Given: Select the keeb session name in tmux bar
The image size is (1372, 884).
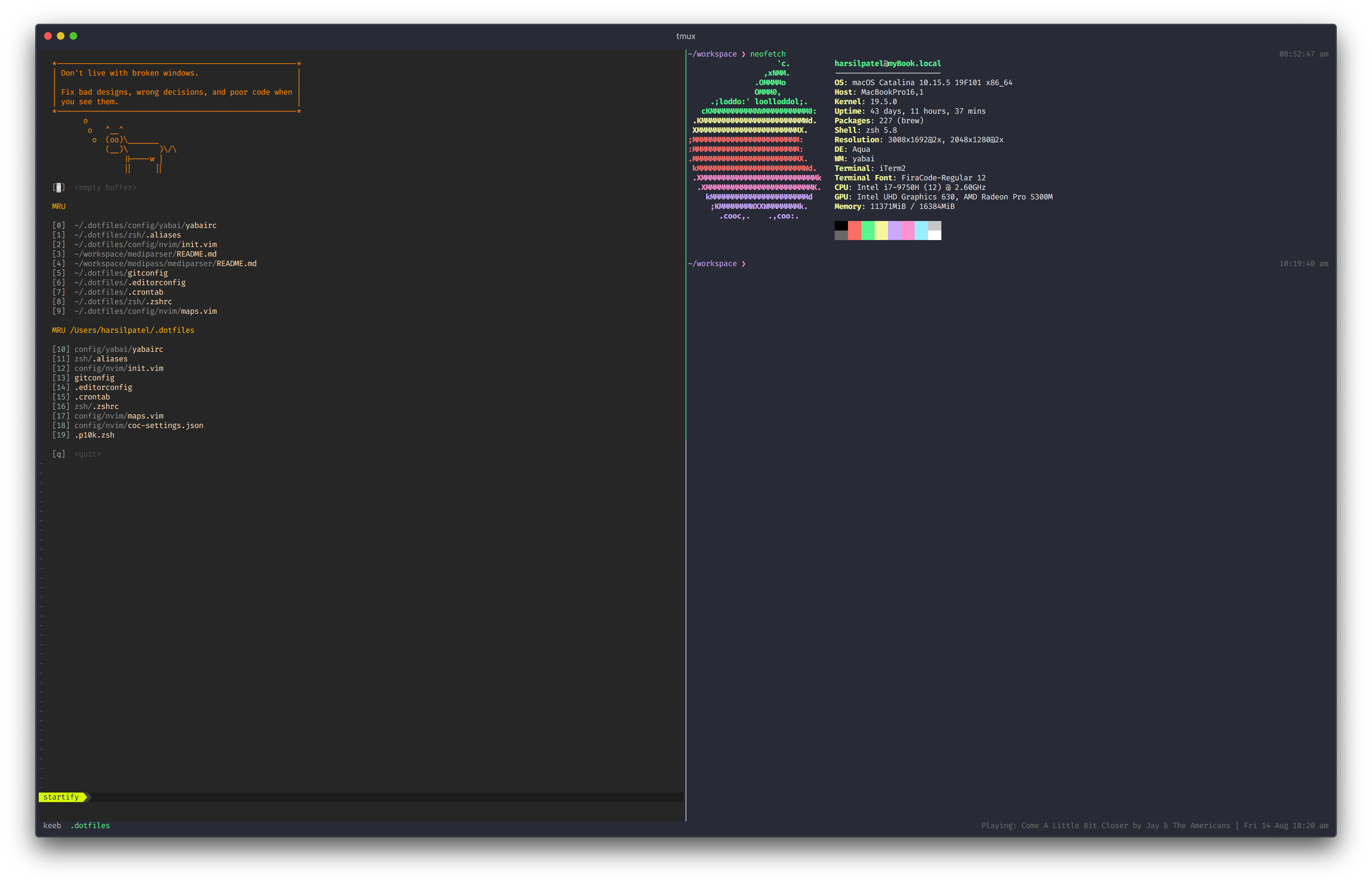Looking at the screenshot, I should click(x=52, y=826).
